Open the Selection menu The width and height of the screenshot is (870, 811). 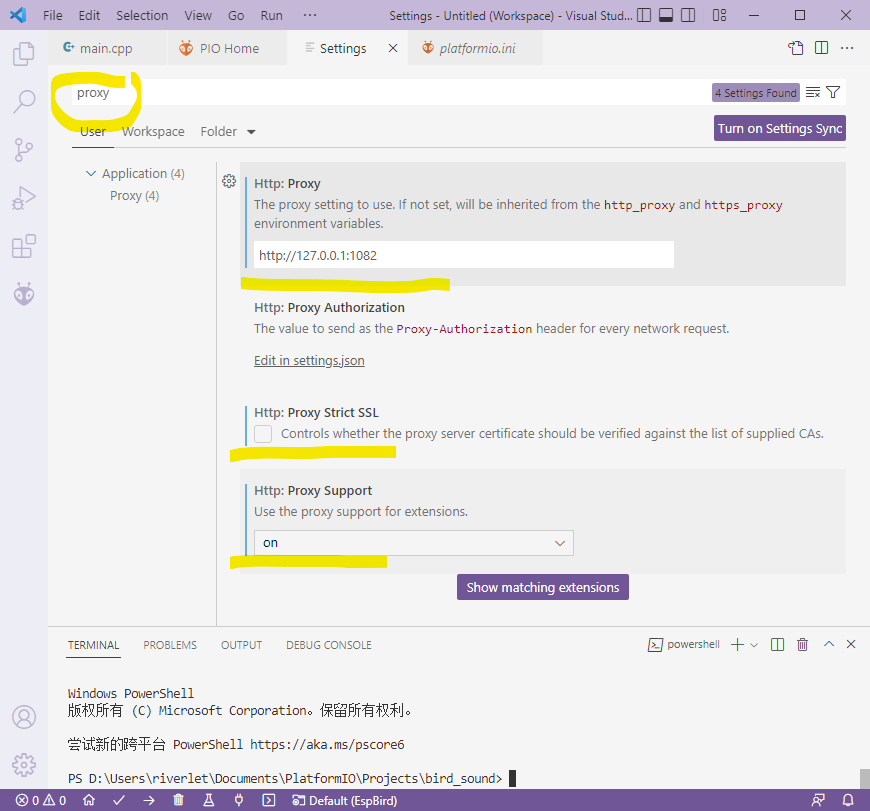pyautogui.click(x=142, y=15)
